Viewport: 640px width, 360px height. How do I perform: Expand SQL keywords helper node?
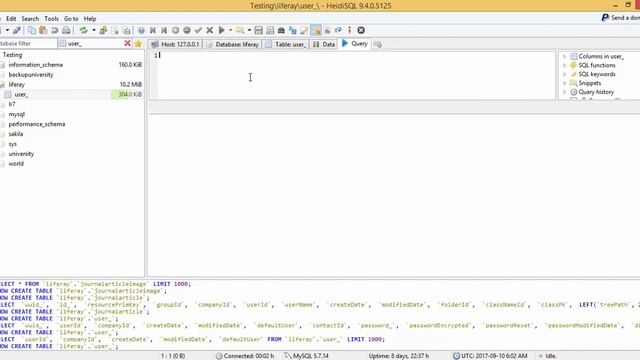(565, 74)
